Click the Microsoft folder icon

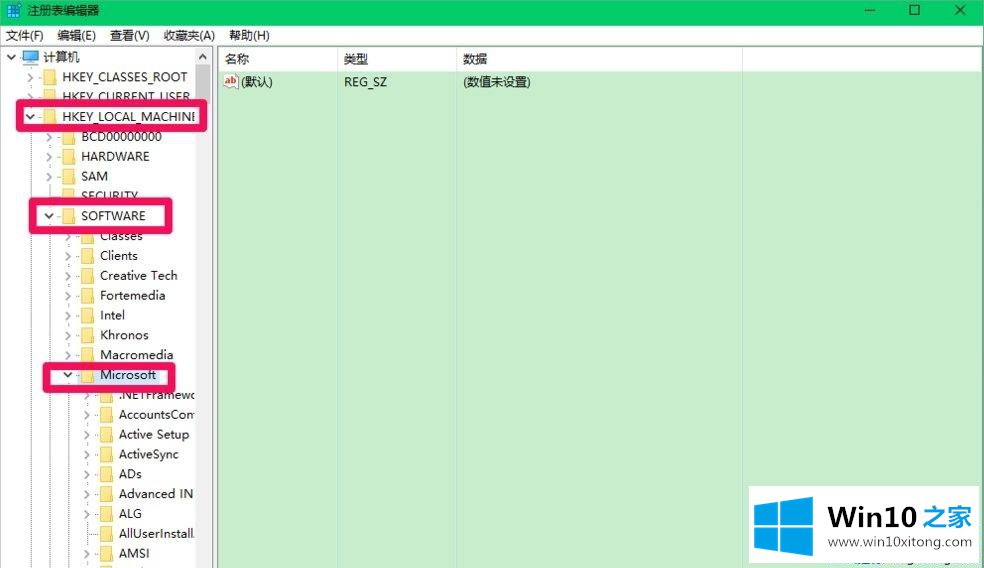click(87, 375)
